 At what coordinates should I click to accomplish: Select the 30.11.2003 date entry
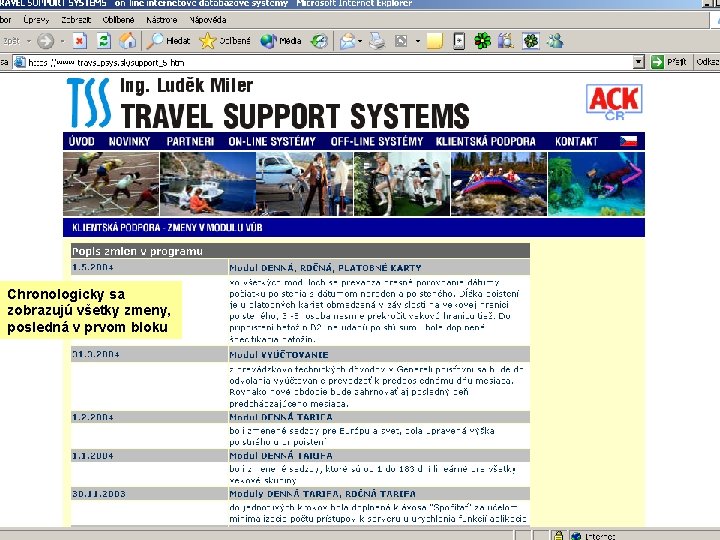coord(98,494)
